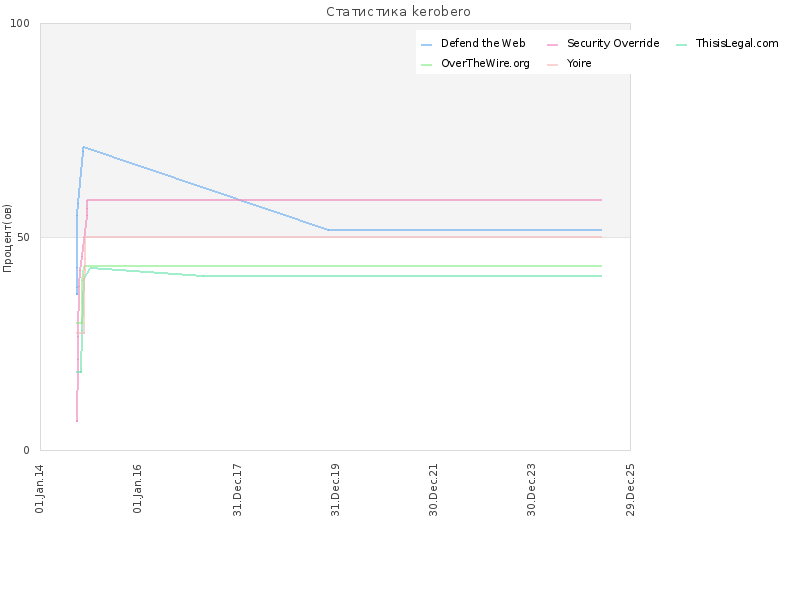Click the 50 value on the percent axis

(x=23, y=237)
